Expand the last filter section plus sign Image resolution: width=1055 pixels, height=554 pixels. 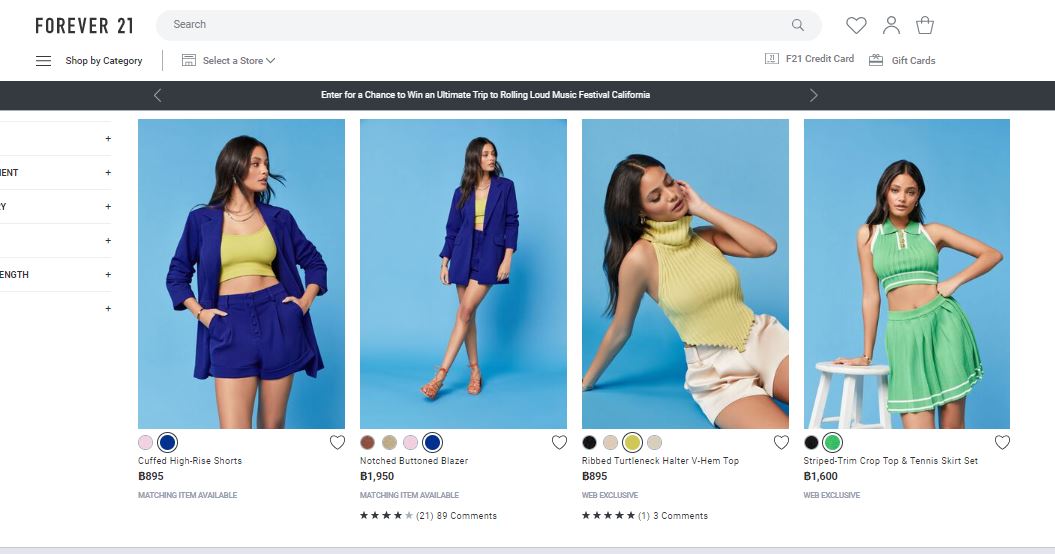pos(108,309)
